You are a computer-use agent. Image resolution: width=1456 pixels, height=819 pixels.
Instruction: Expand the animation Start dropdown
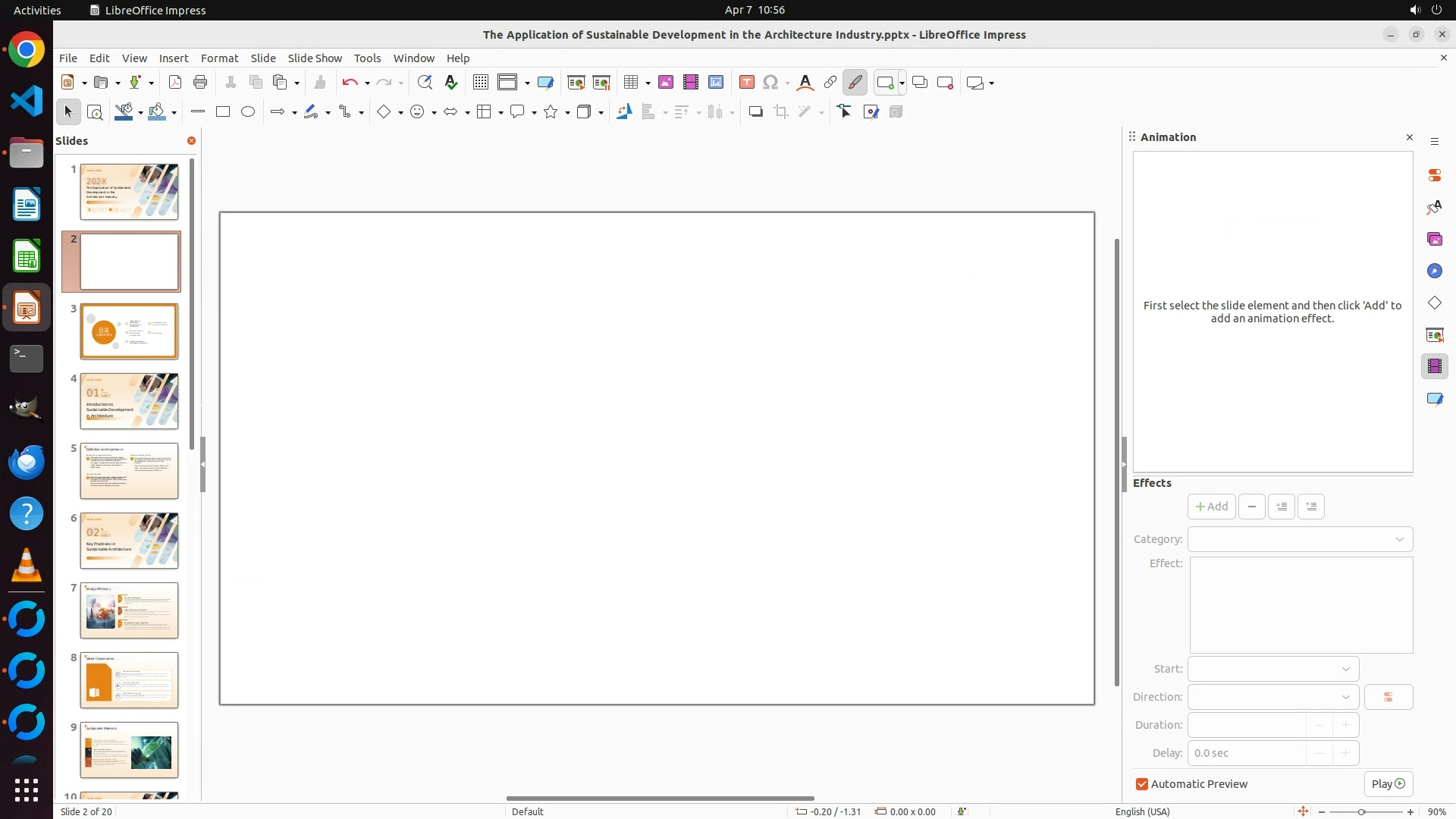1273,669
